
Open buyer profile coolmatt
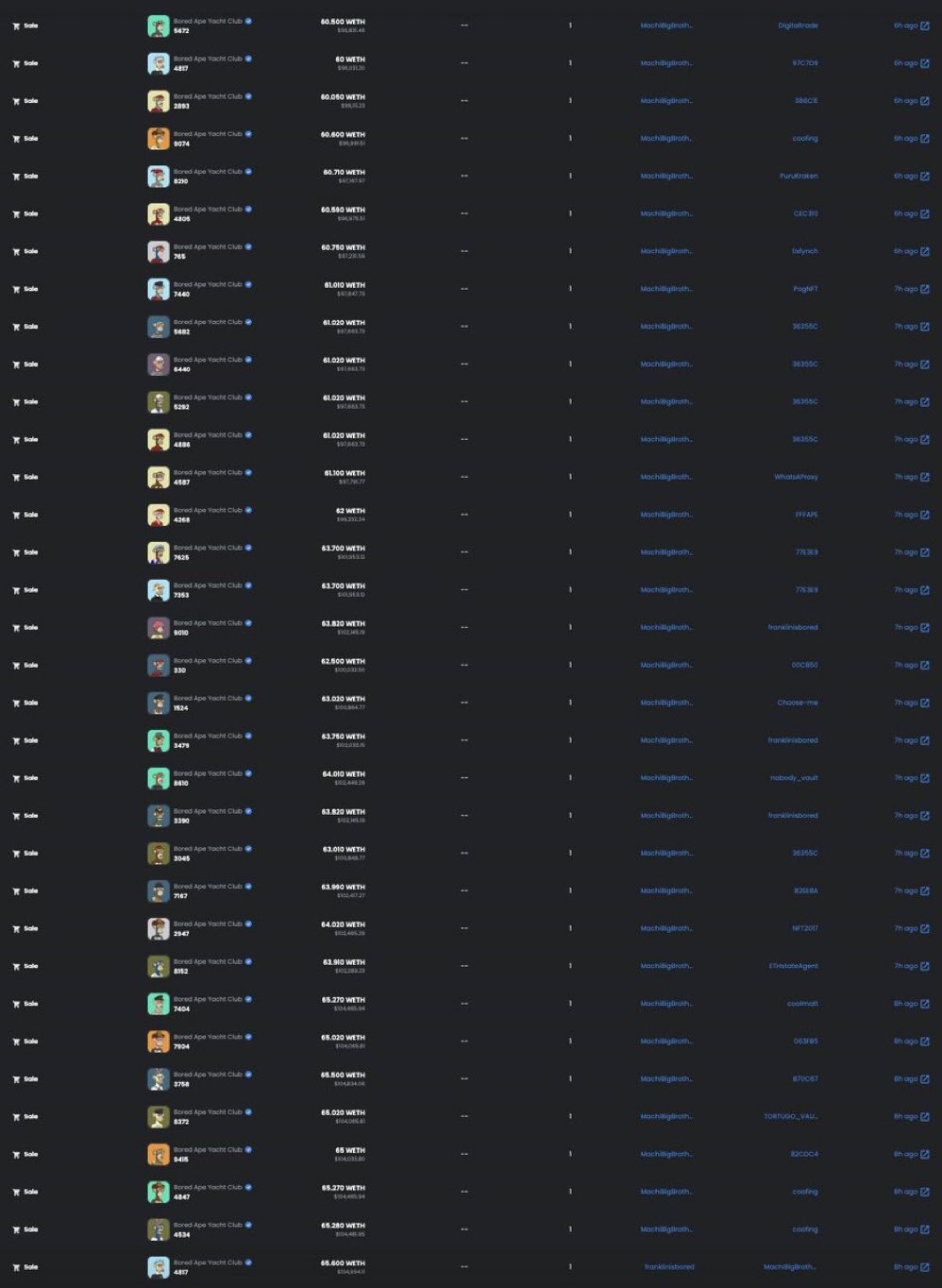pos(803,1004)
